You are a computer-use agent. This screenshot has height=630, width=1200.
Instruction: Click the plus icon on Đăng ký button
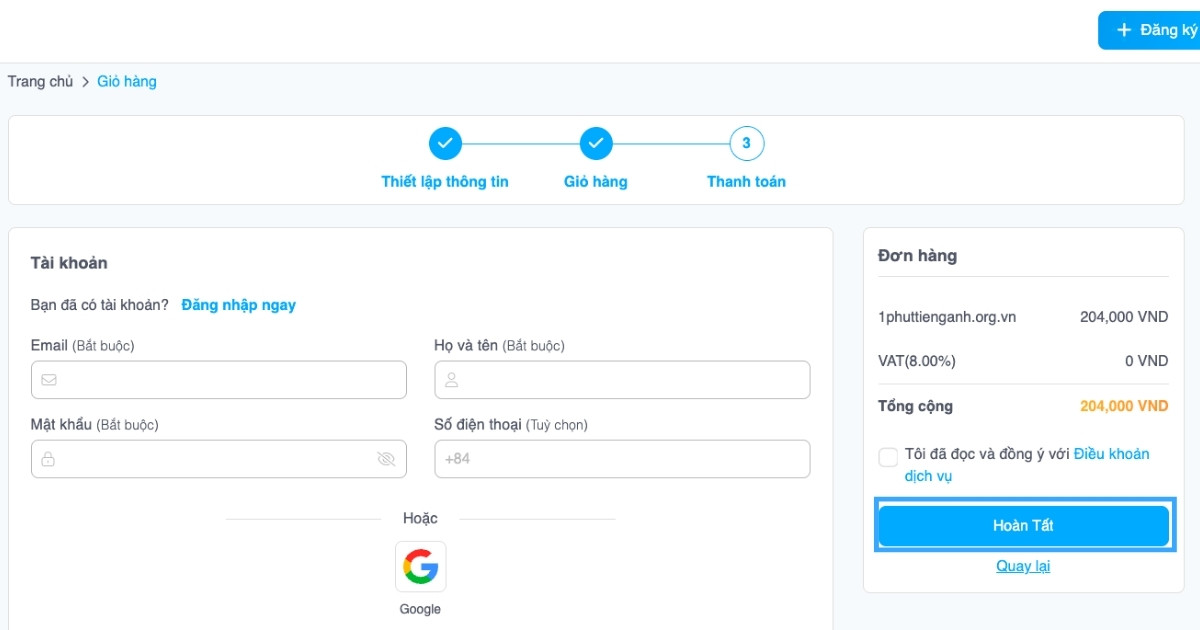pos(1123,30)
